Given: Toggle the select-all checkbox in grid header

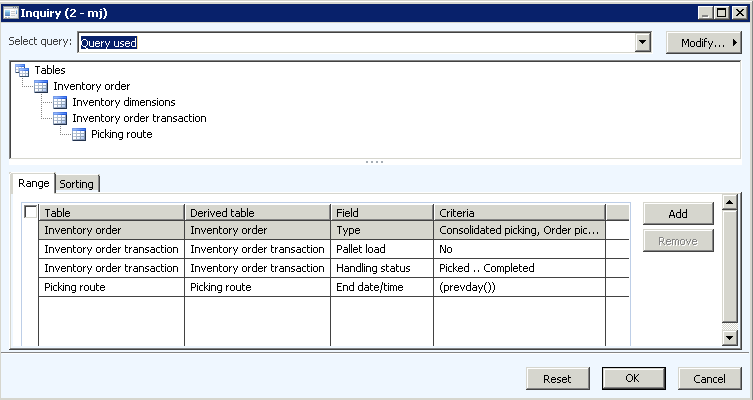Looking at the screenshot, I should pyautogui.click(x=31, y=212).
